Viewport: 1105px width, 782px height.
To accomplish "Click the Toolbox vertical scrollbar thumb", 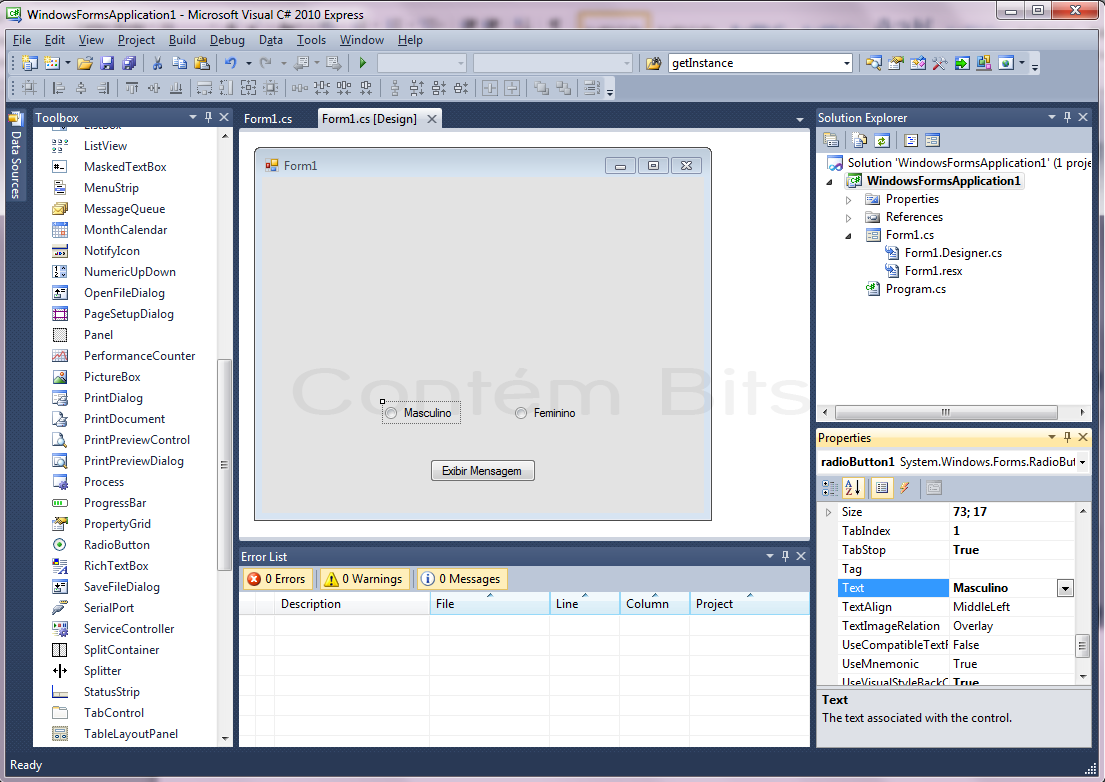I will click(225, 465).
